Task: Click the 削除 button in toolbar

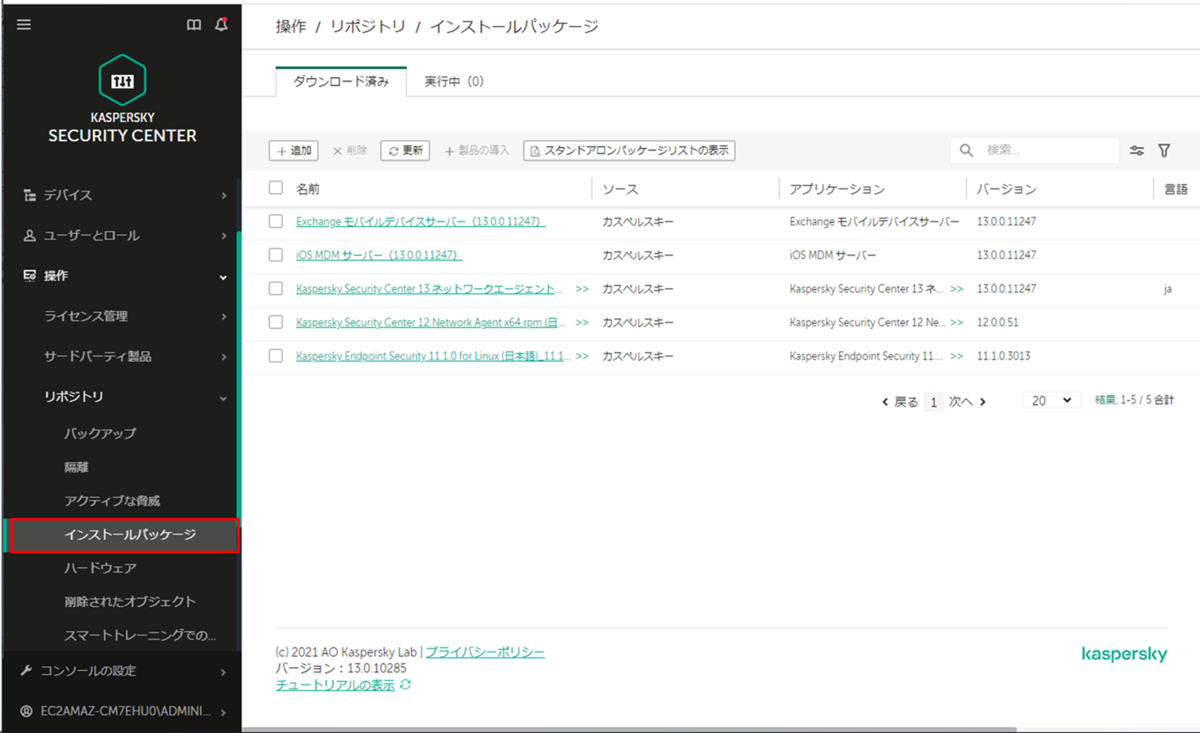Action: pyautogui.click(x=350, y=150)
